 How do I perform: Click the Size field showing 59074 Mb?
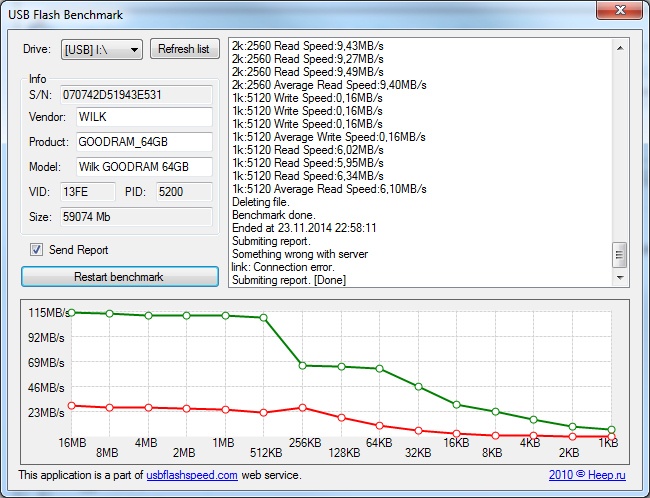coord(137,215)
